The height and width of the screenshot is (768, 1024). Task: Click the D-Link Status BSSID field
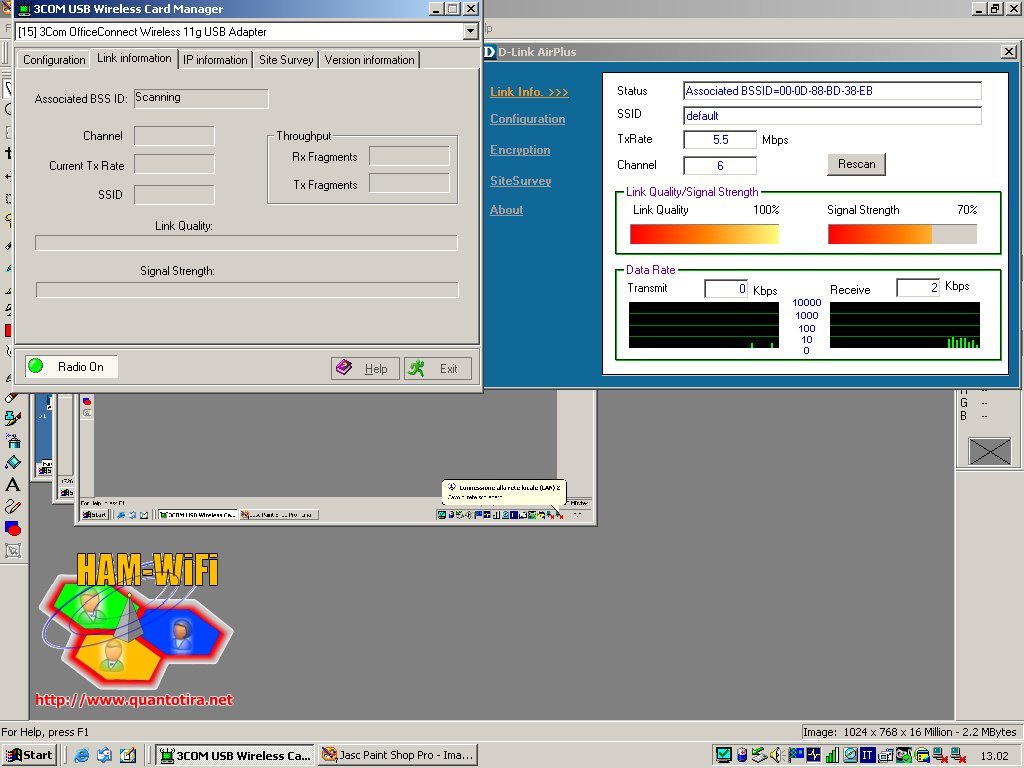pyautogui.click(x=832, y=91)
